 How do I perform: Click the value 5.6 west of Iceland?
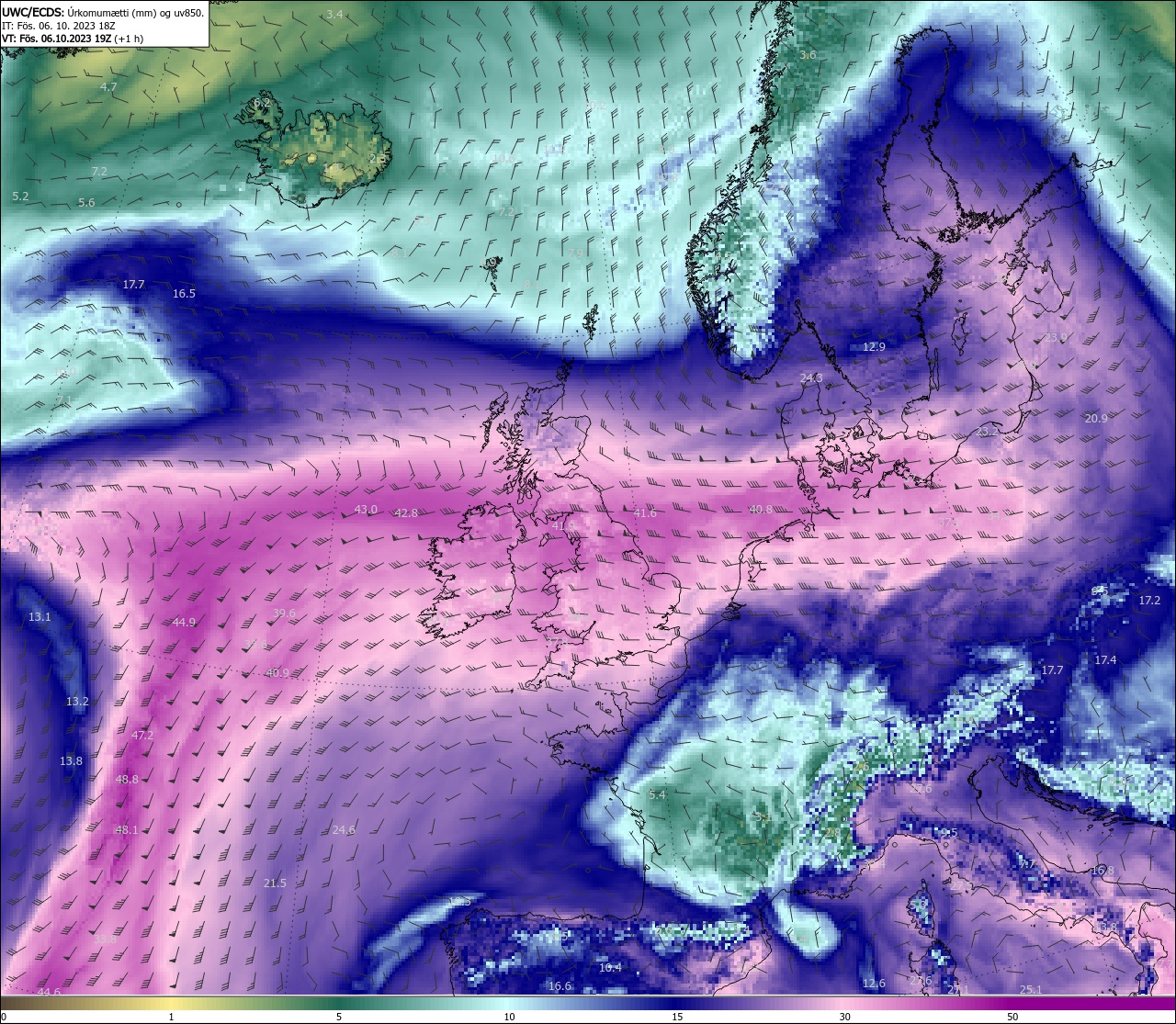click(86, 203)
